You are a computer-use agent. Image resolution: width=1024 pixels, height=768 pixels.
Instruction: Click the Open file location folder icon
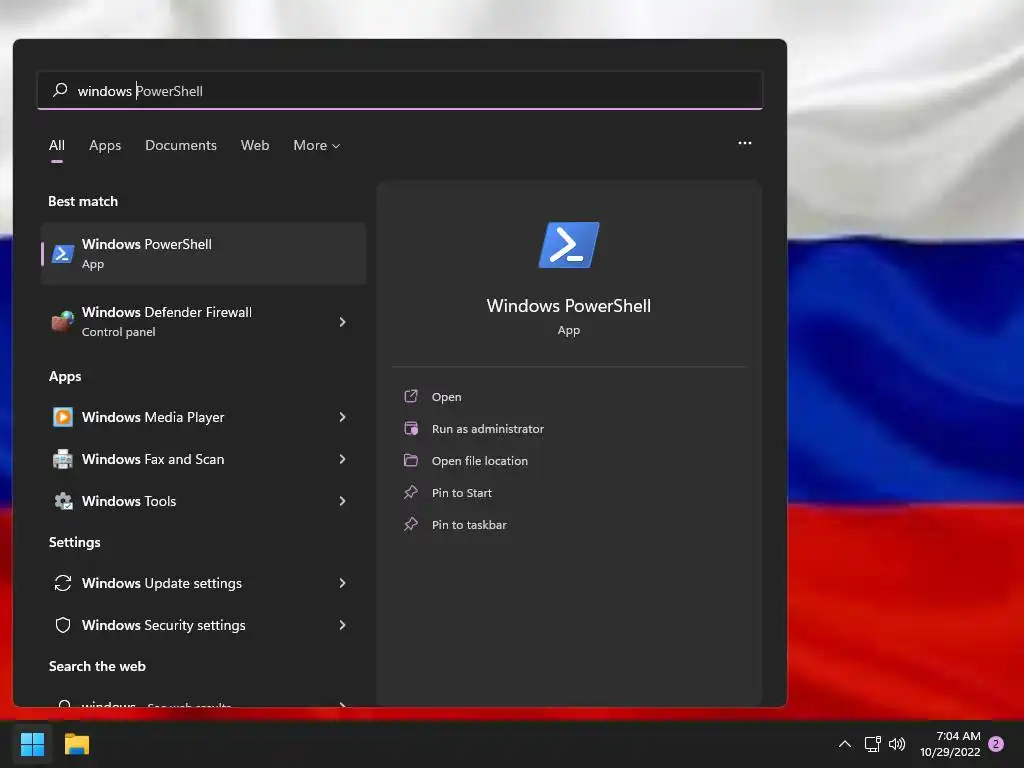[411, 460]
